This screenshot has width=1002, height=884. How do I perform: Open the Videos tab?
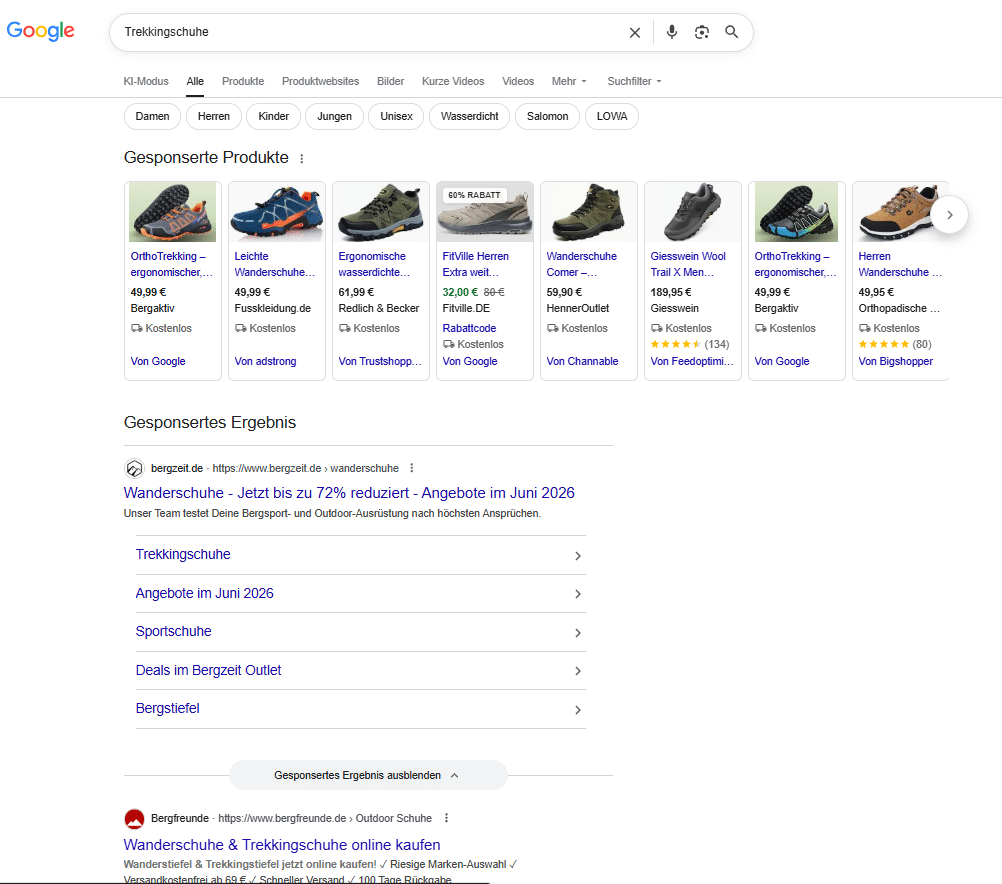pyautogui.click(x=518, y=81)
